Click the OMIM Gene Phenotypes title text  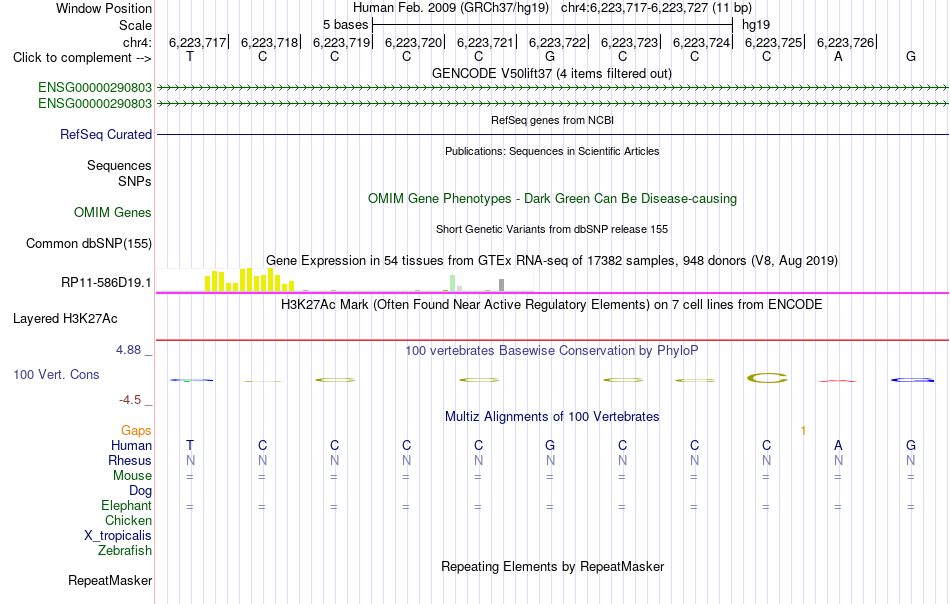tap(552, 199)
